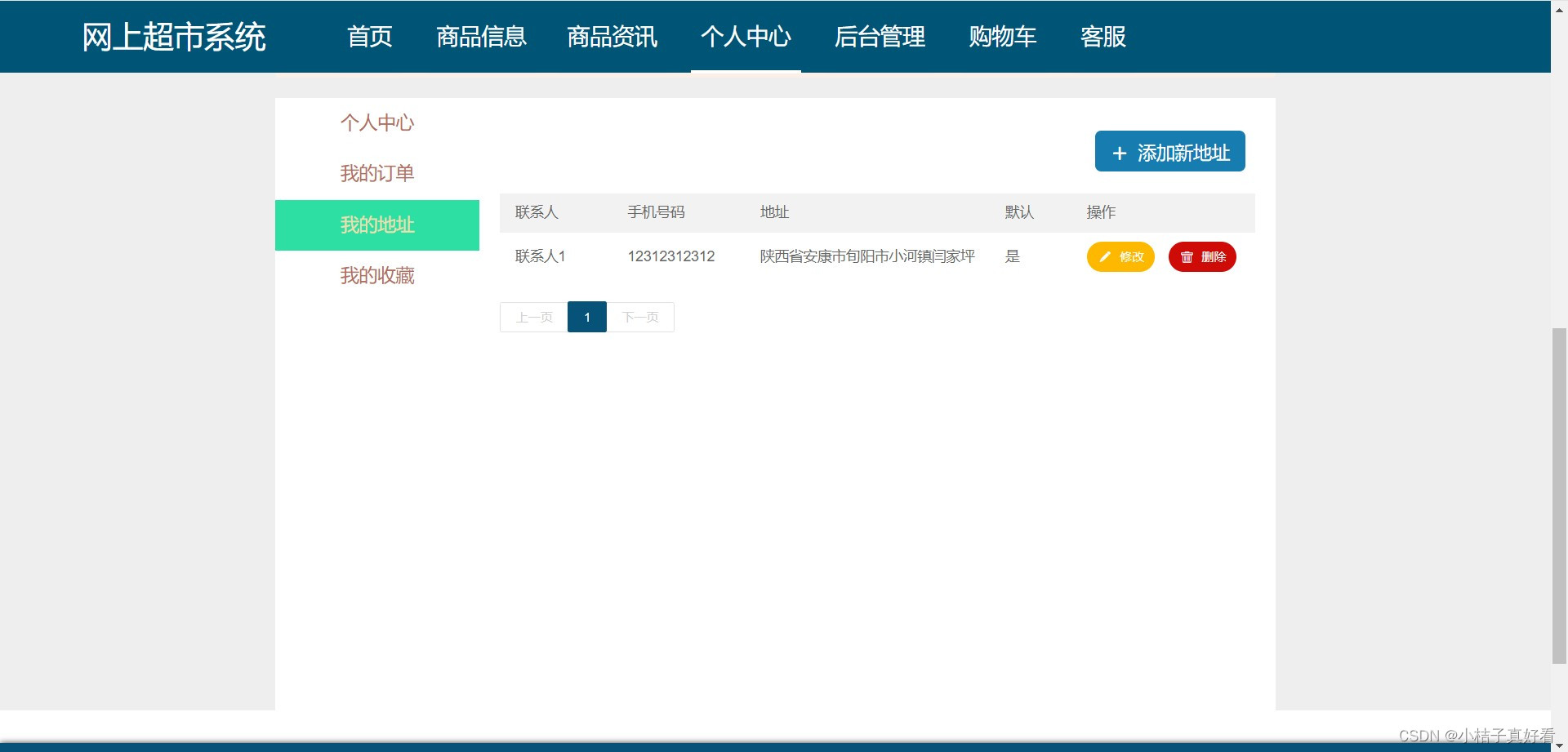This screenshot has width=1568, height=752.
Task: Click the pencil icon in the 修改 button
Action: coord(1105,256)
